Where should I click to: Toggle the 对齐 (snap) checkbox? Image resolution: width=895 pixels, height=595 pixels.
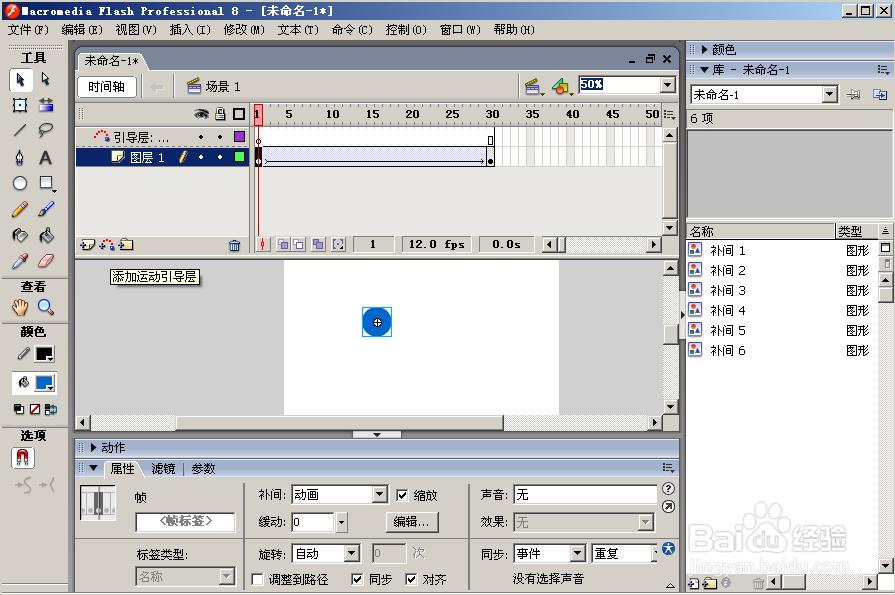[x=411, y=579]
